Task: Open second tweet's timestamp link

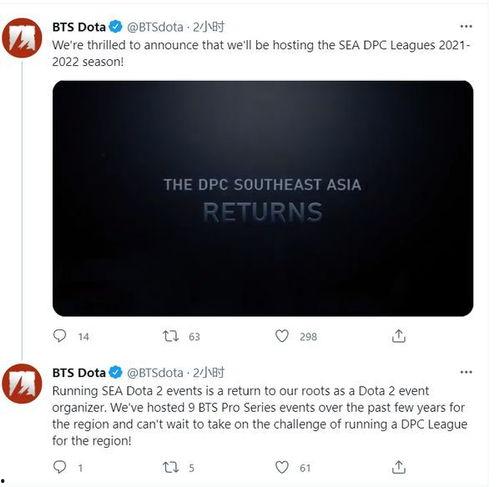Action: tap(209, 373)
